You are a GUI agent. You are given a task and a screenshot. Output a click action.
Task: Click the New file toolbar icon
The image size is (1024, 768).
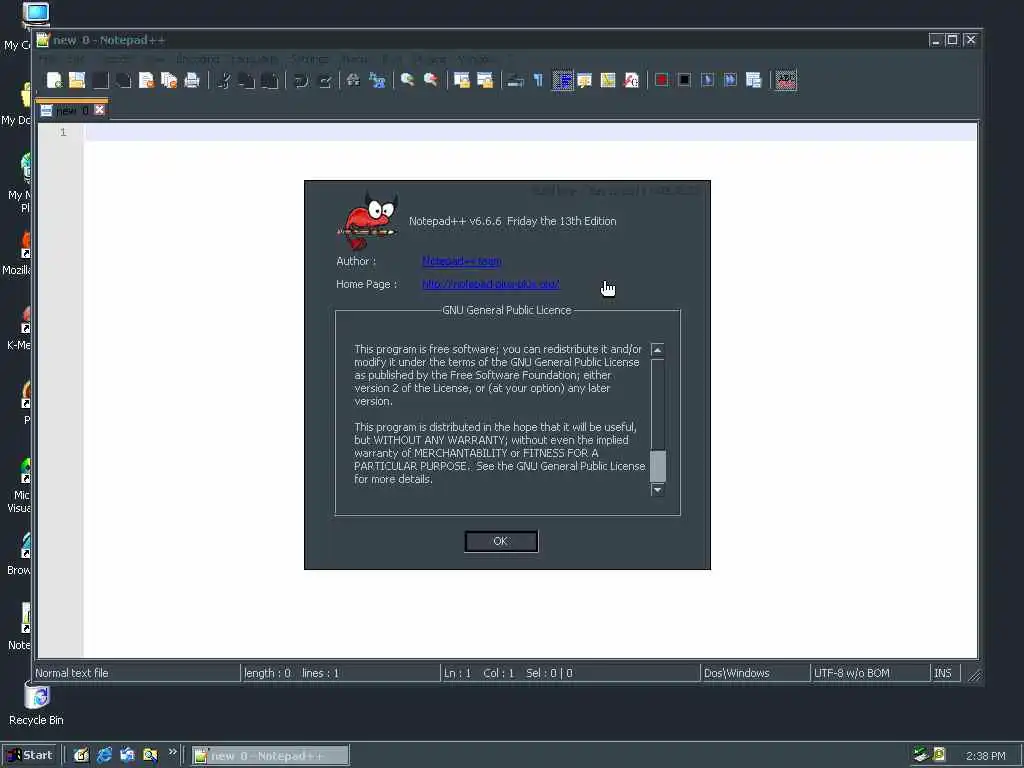pos(54,80)
